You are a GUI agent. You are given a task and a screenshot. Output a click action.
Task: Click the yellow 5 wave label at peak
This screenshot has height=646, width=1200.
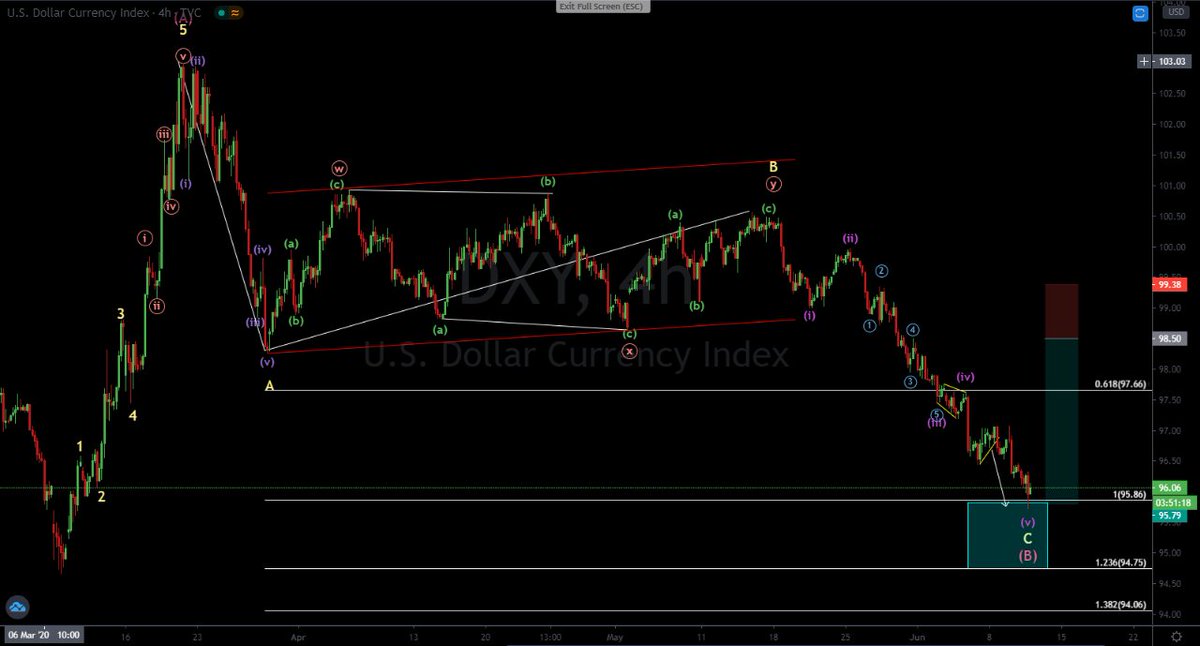tap(183, 30)
